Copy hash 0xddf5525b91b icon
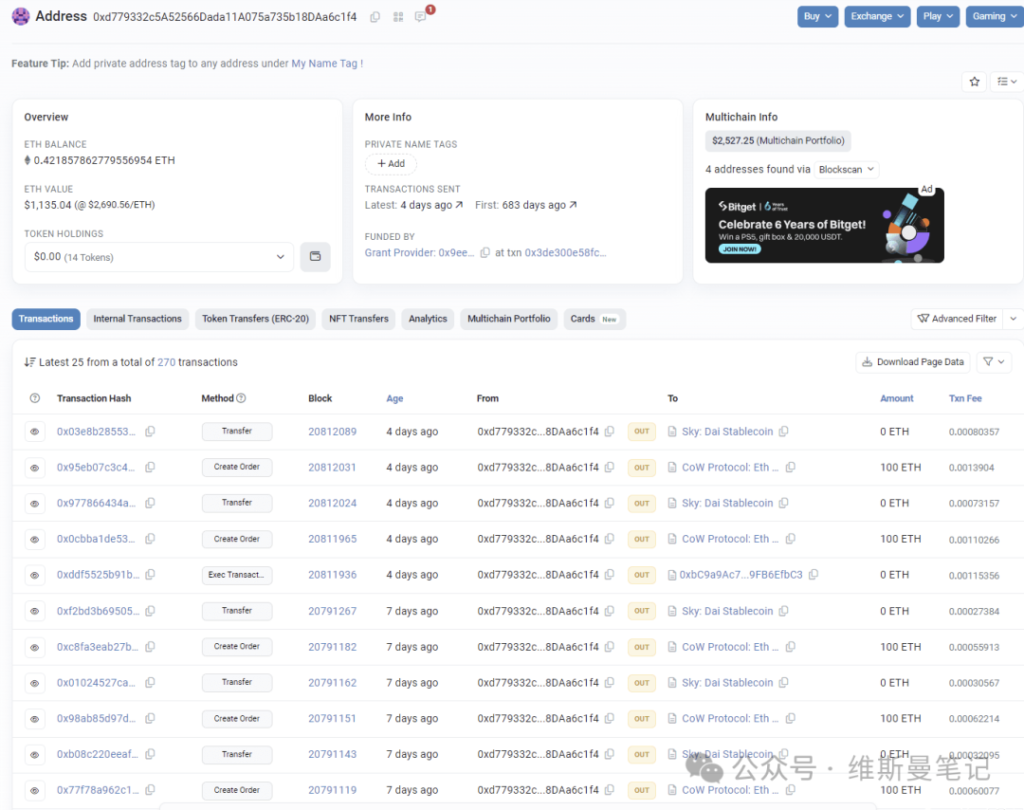Screen dimensions: 1024x810 pos(150,575)
